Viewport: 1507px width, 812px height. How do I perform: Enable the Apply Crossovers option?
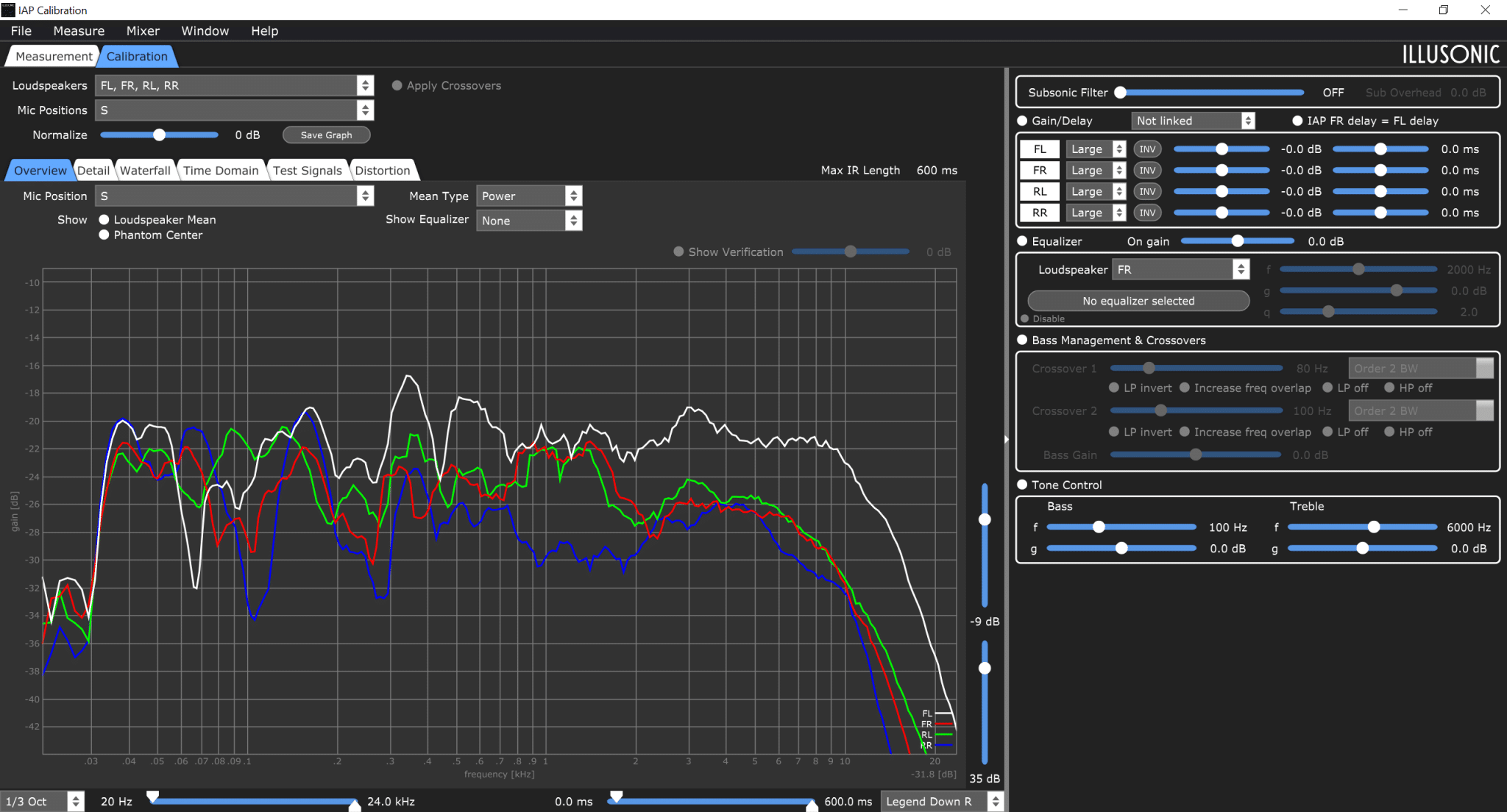pyautogui.click(x=397, y=85)
